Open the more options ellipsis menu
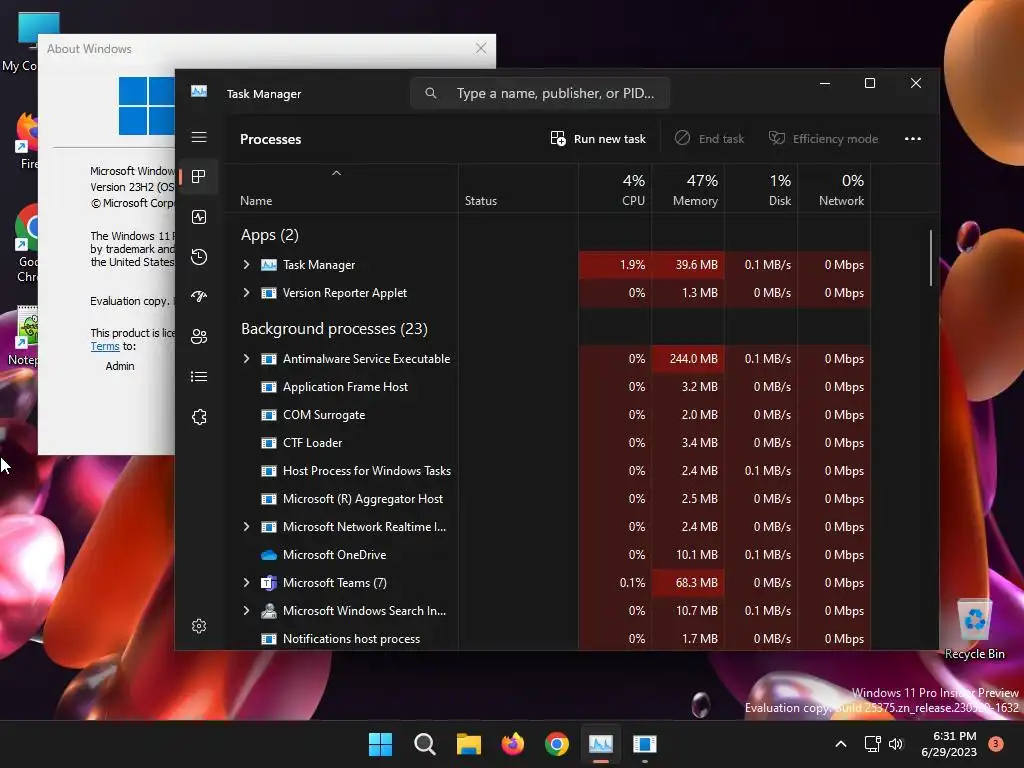1024x768 pixels. tap(913, 138)
